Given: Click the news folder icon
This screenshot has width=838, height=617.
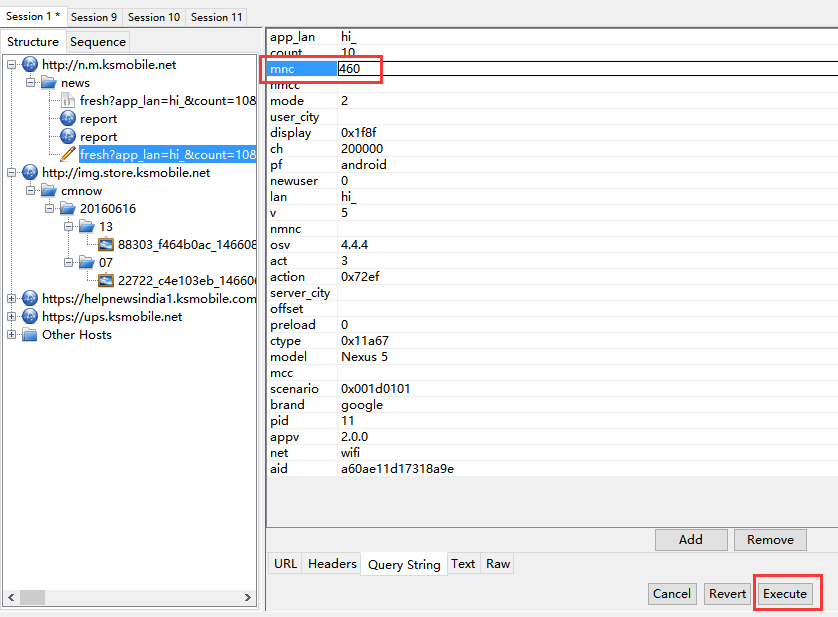Looking at the screenshot, I should pos(49,83).
